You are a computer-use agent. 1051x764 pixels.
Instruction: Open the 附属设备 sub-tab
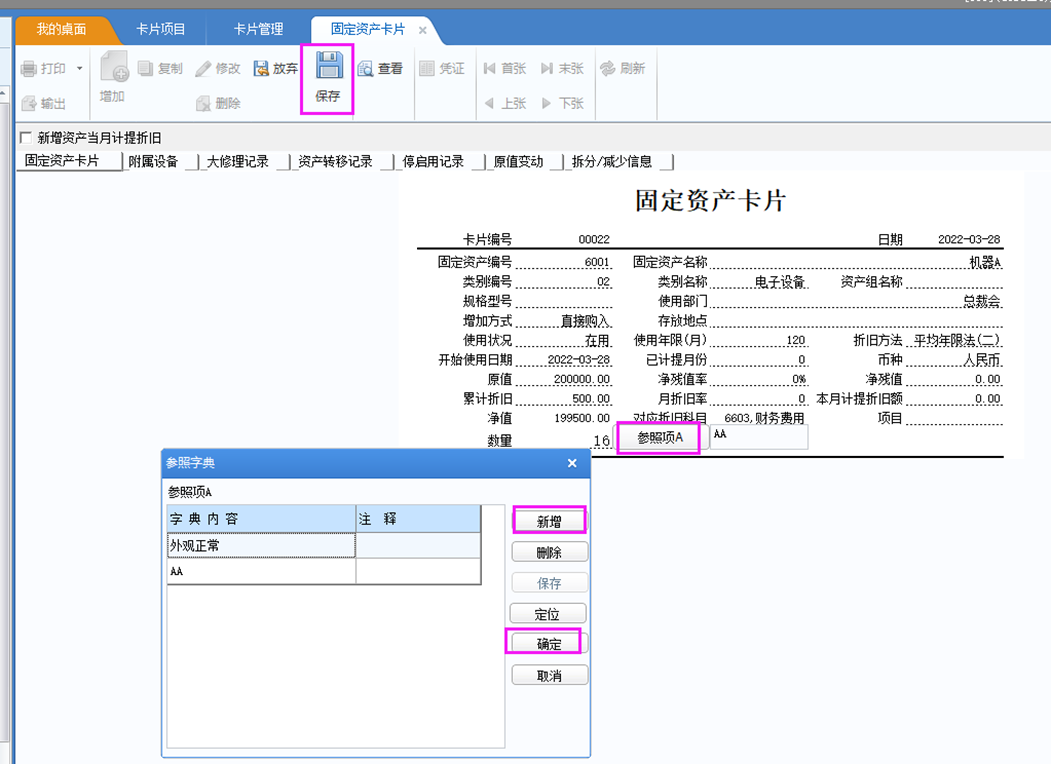[153, 162]
